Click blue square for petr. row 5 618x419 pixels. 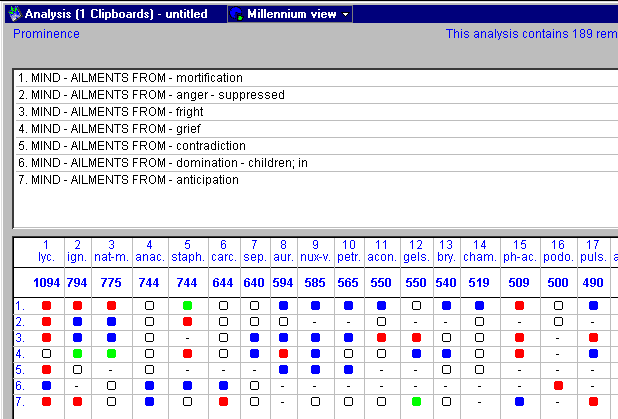348,370
